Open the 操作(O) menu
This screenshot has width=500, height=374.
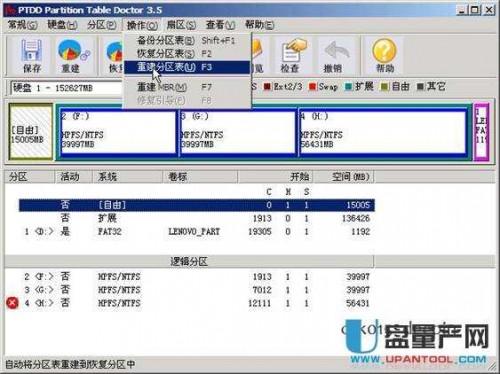click(x=142, y=25)
